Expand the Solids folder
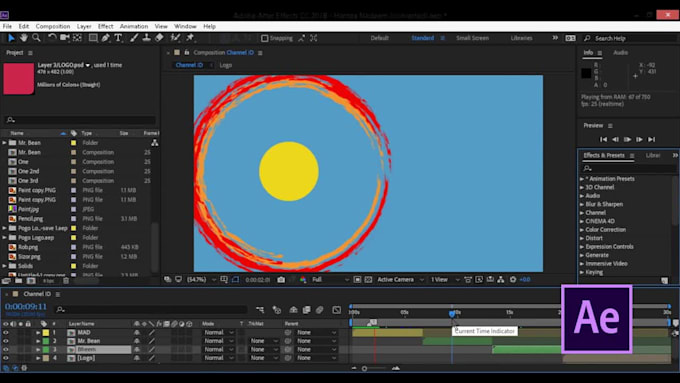This screenshot has height=383, width=680. (x=4, y=266)
